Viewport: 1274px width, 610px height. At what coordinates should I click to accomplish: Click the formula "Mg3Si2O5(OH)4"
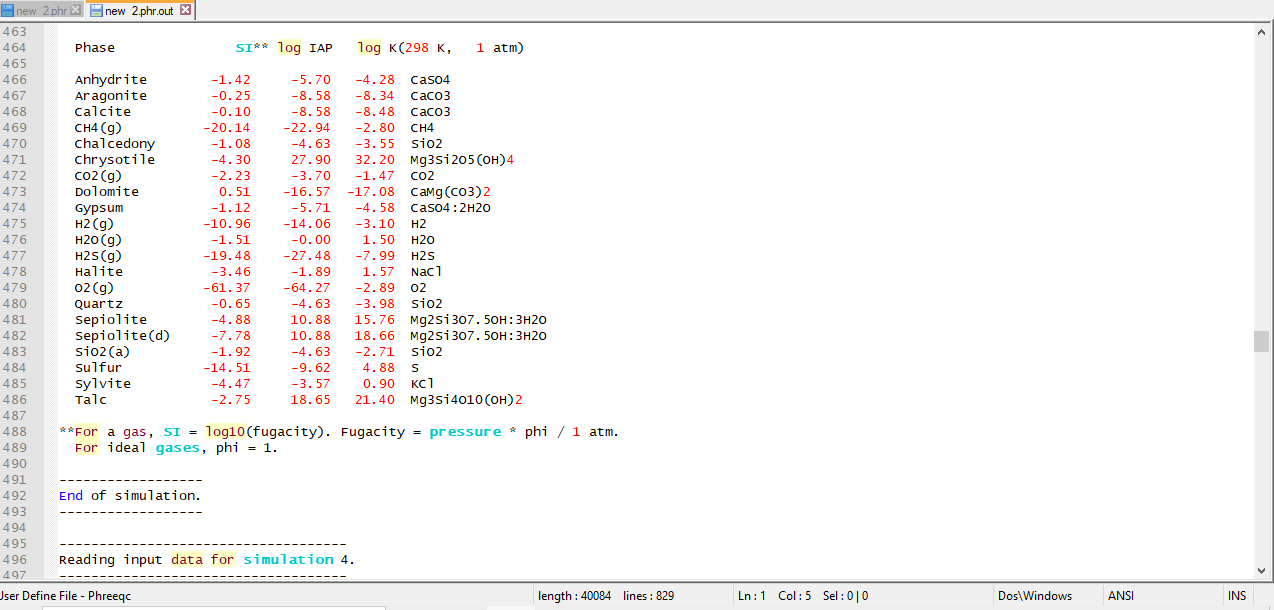(x=463, y=160)
